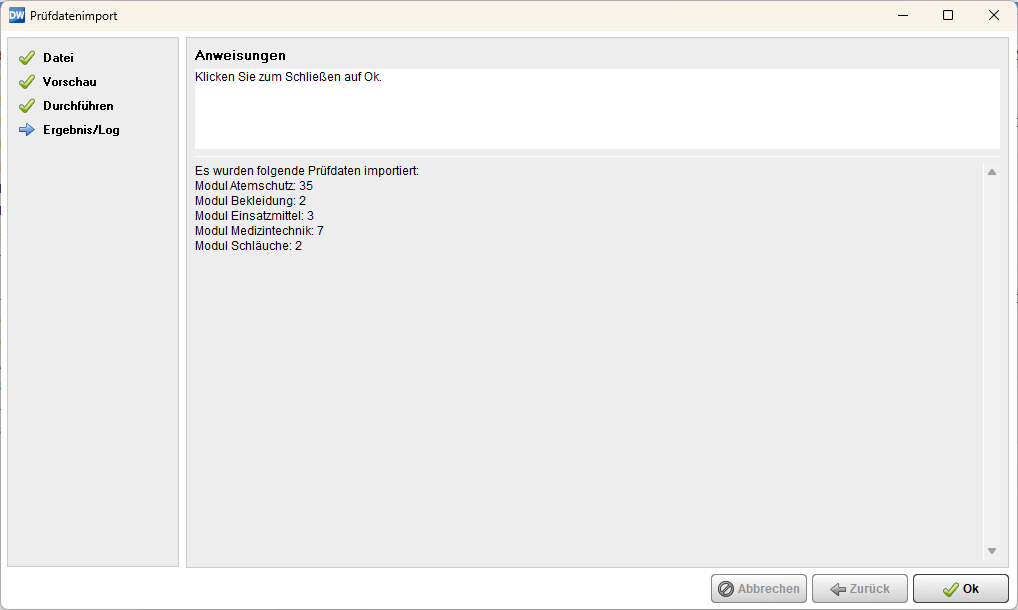Click the green checkmark beside Vorschau
The width and height of the screenshot is (1018, 610).
[27, 82]
